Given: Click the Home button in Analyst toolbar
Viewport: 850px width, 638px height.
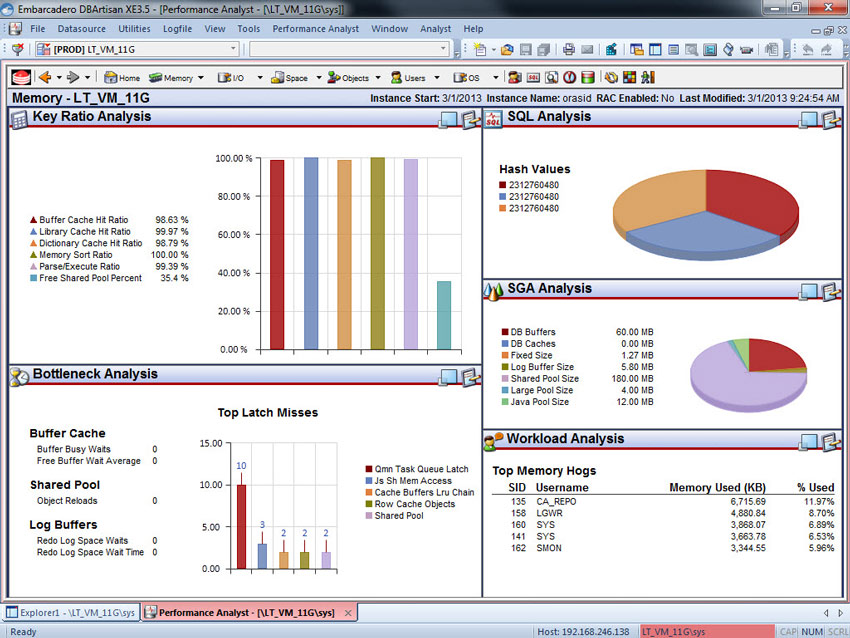Looking at the screenshot, I should point(122,78).
